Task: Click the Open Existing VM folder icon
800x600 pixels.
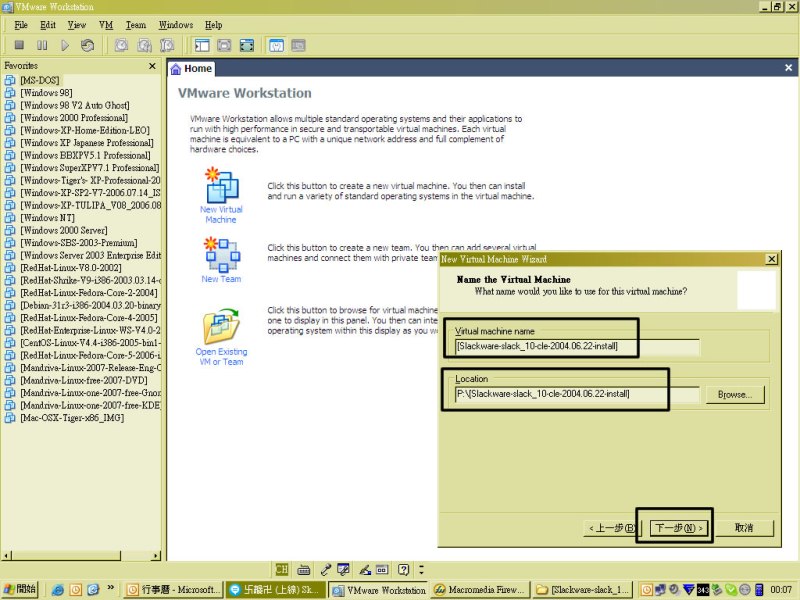Action: click(x=221, y=326)
